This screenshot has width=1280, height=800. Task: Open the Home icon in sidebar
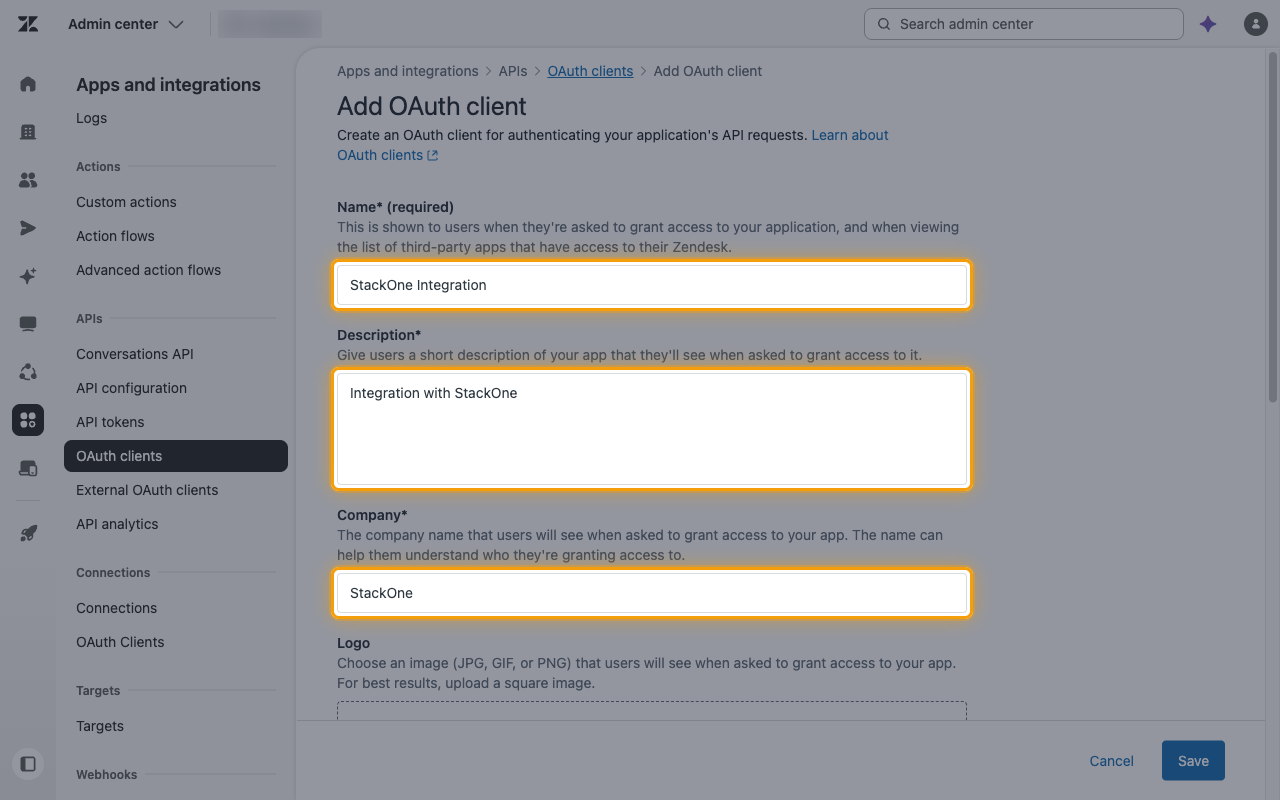tap(28, 84)
